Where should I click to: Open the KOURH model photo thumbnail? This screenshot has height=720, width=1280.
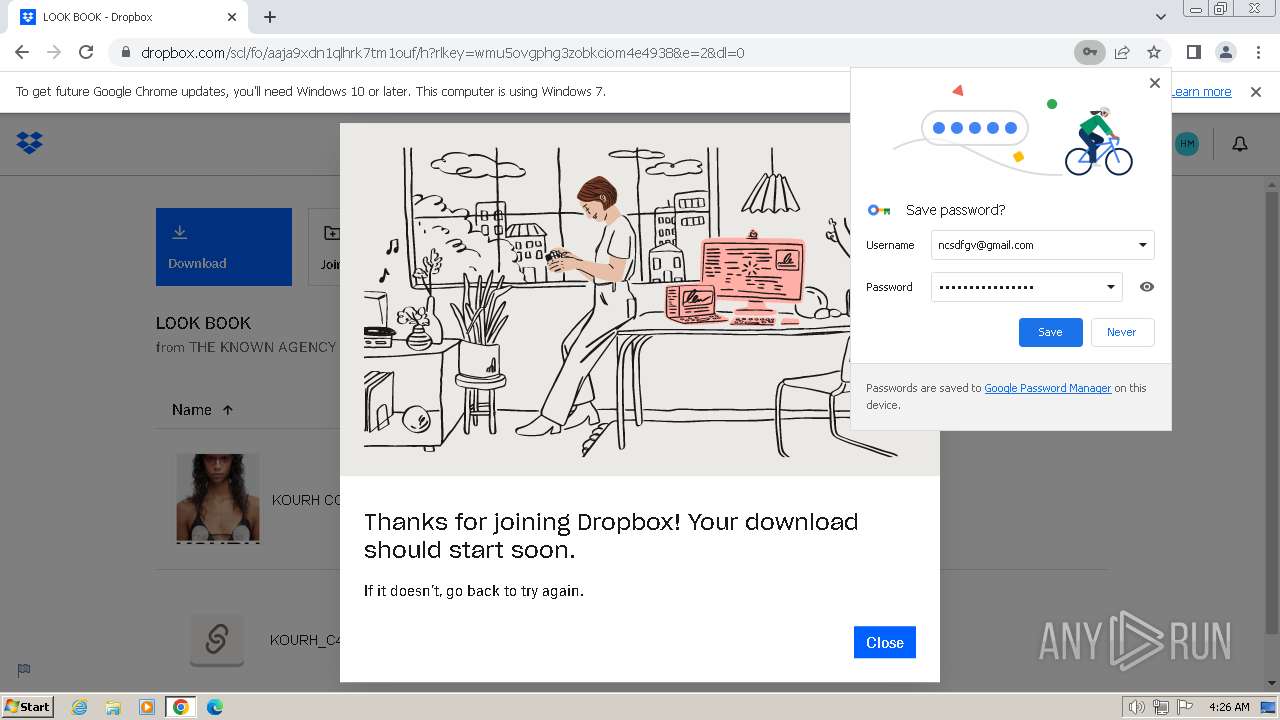(218, 498)
